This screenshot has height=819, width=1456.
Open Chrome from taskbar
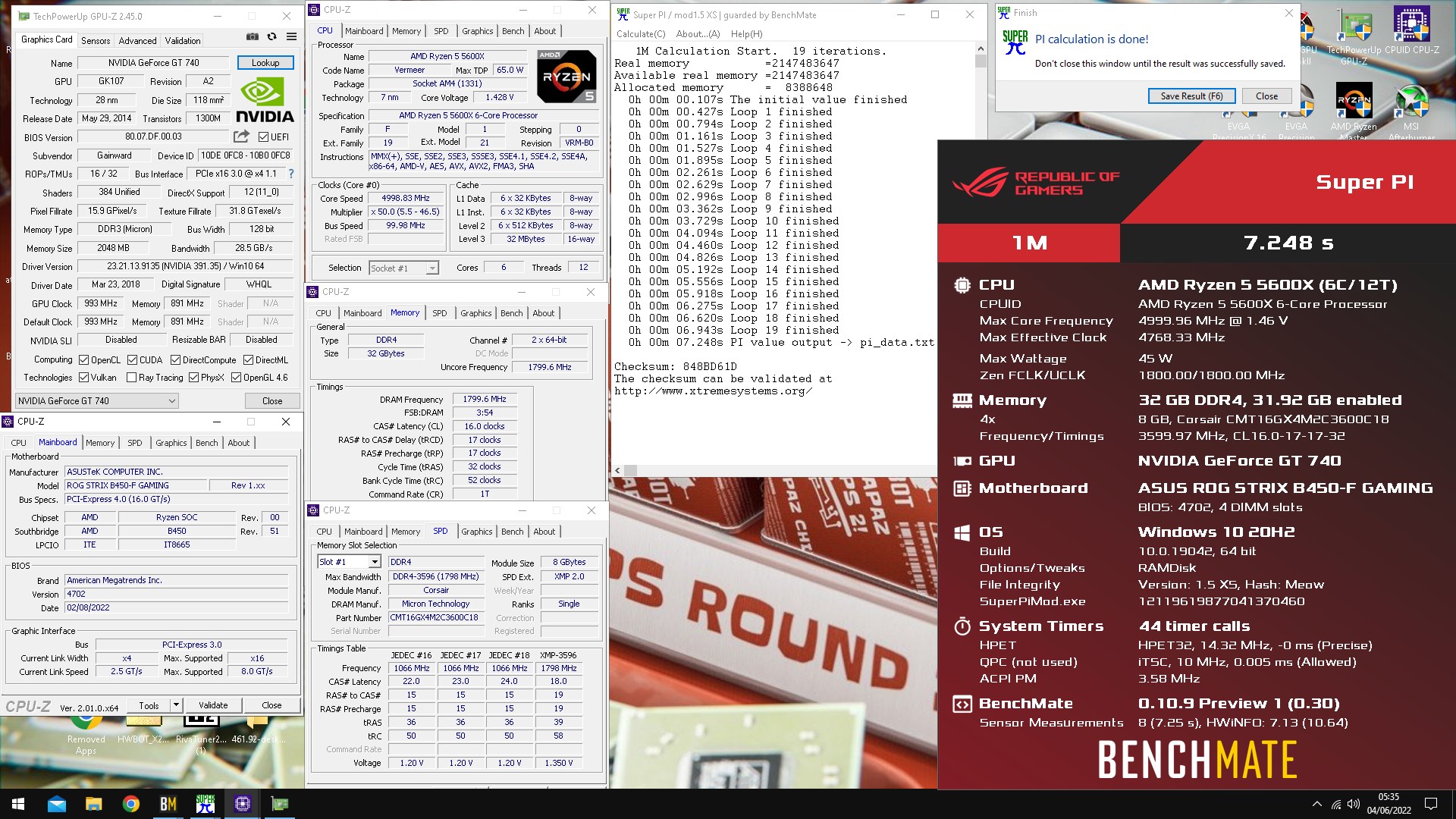[x=130, y=804]
